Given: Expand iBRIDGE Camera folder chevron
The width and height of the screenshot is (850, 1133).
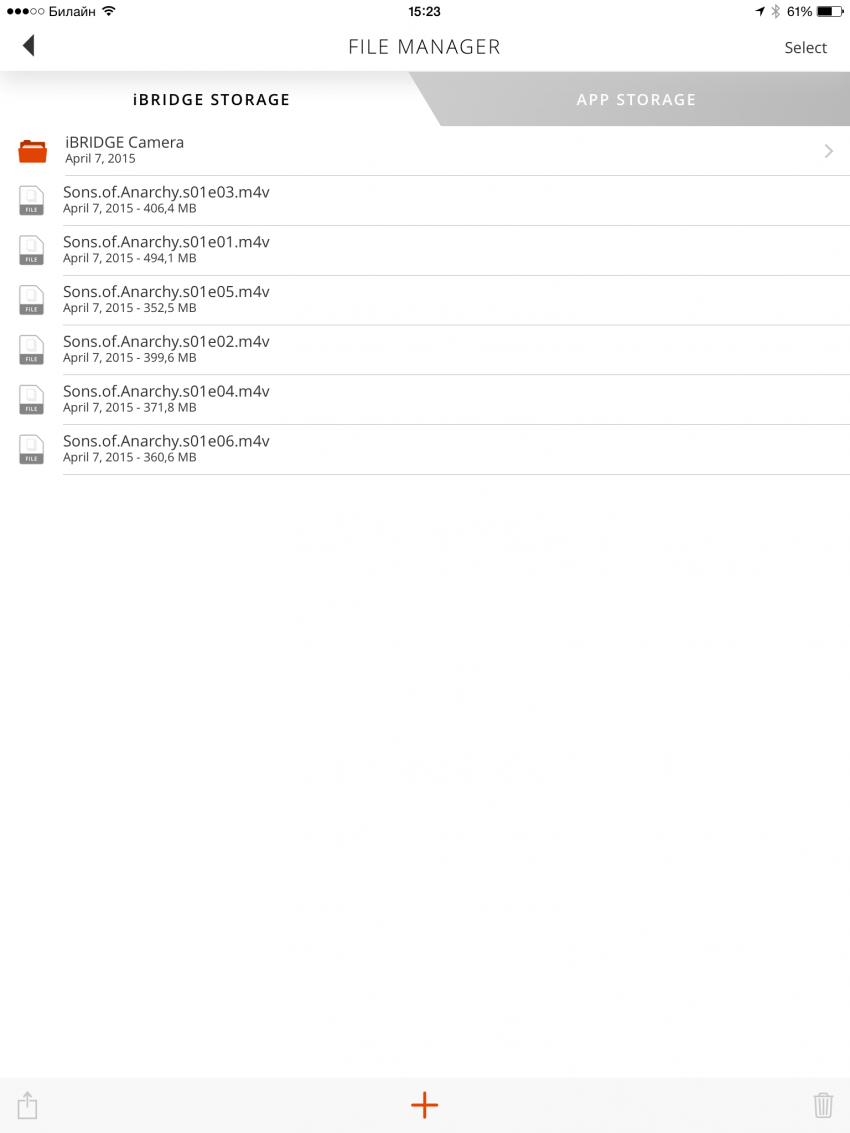Looking at the screenshot, I should [828, 151].
